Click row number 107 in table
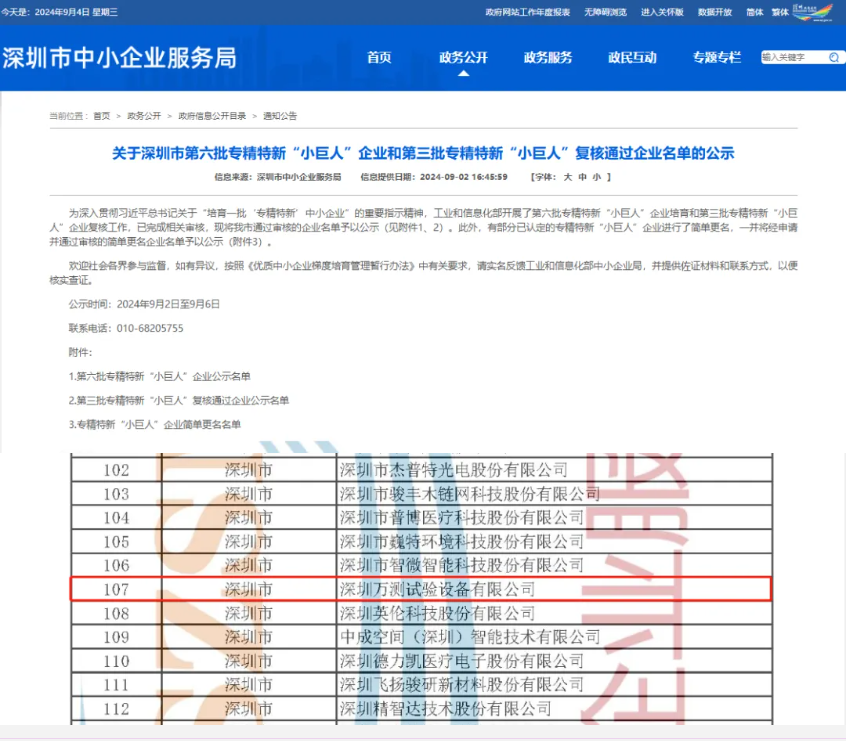The image size is (847, 741). click(116, 589)
